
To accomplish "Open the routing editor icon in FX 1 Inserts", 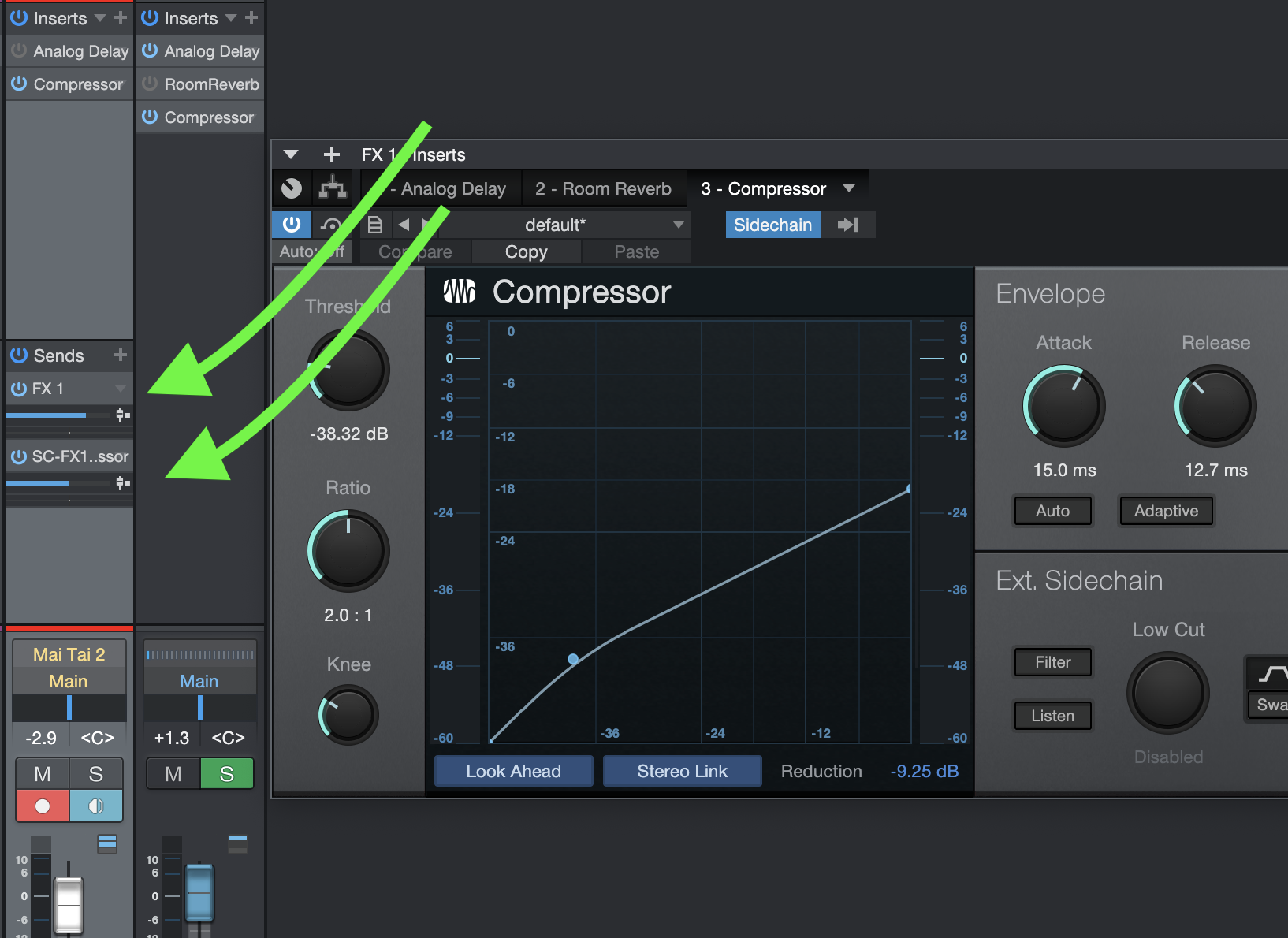I will pos(332,188).
